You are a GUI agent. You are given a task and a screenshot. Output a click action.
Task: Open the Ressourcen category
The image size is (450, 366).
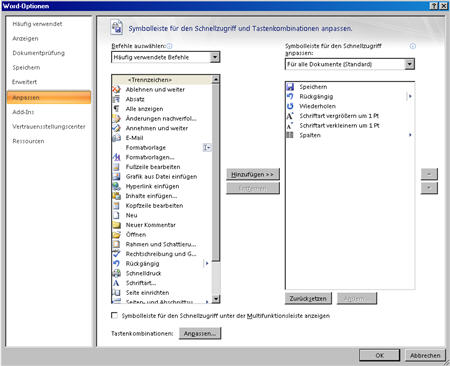click(28, 141)
